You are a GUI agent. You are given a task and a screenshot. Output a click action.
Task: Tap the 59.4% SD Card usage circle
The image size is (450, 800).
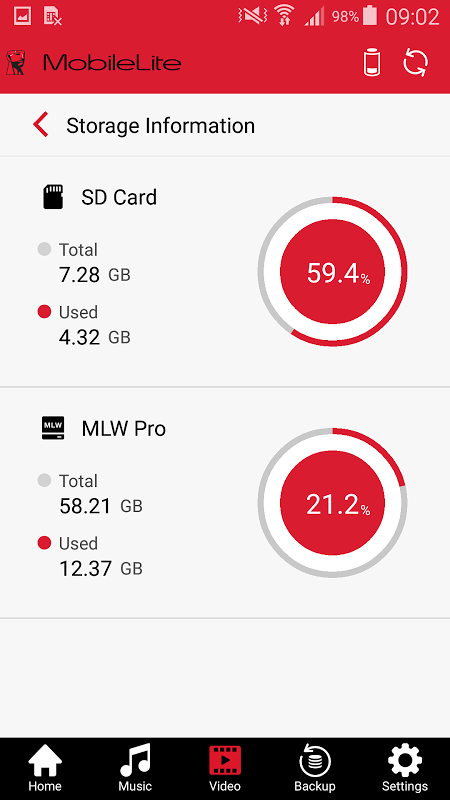coord(332,272)
